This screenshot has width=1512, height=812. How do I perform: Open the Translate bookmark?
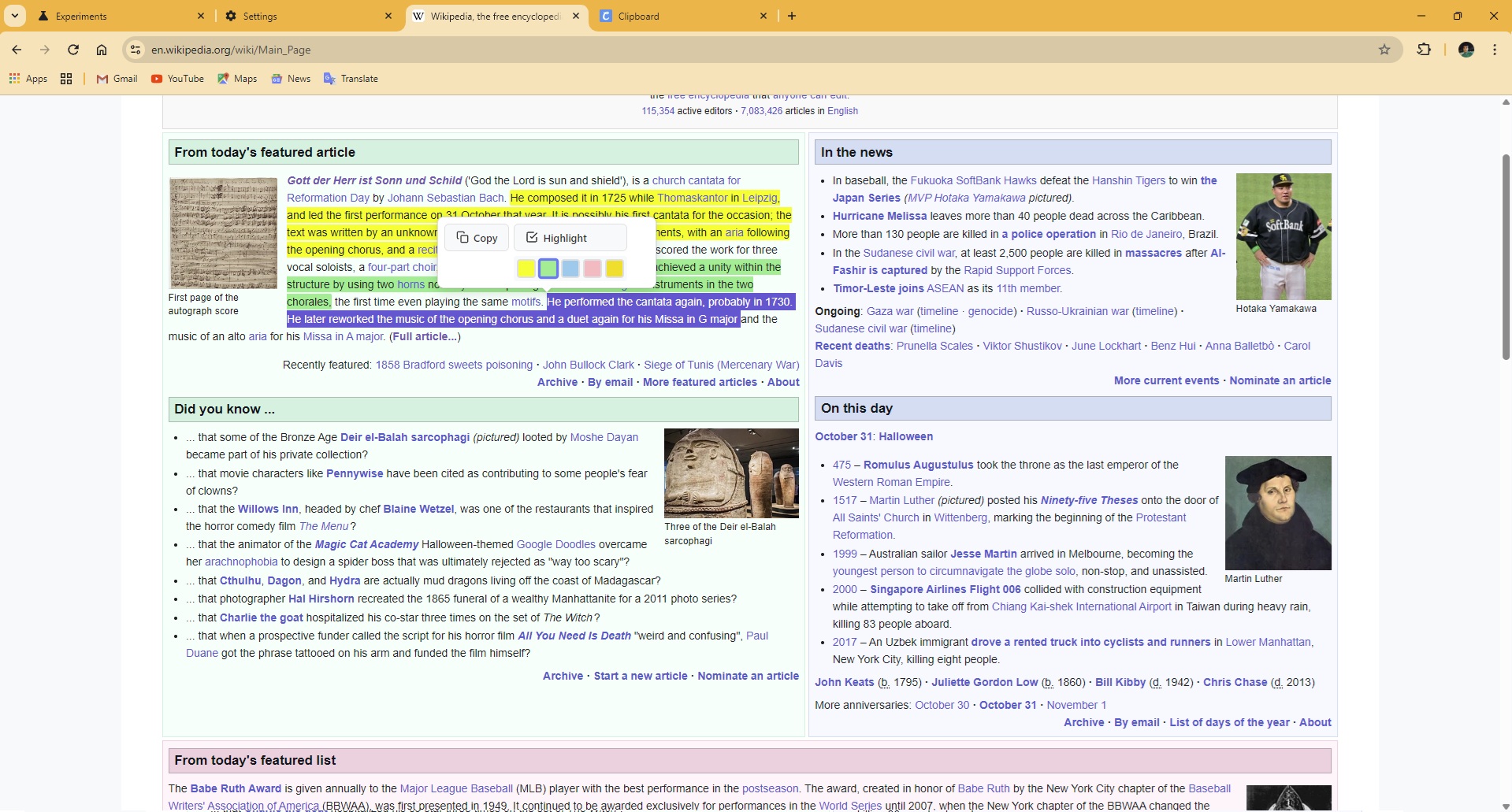pyautogui.click(x=351, y=79)
